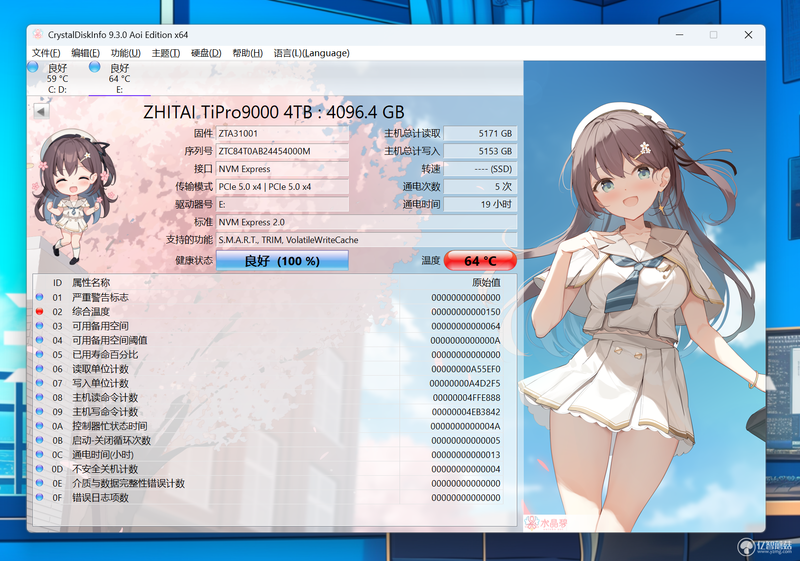Open the 功能(U) menu
The height and width of the screenshot is (561, 800).
[126, 53]
